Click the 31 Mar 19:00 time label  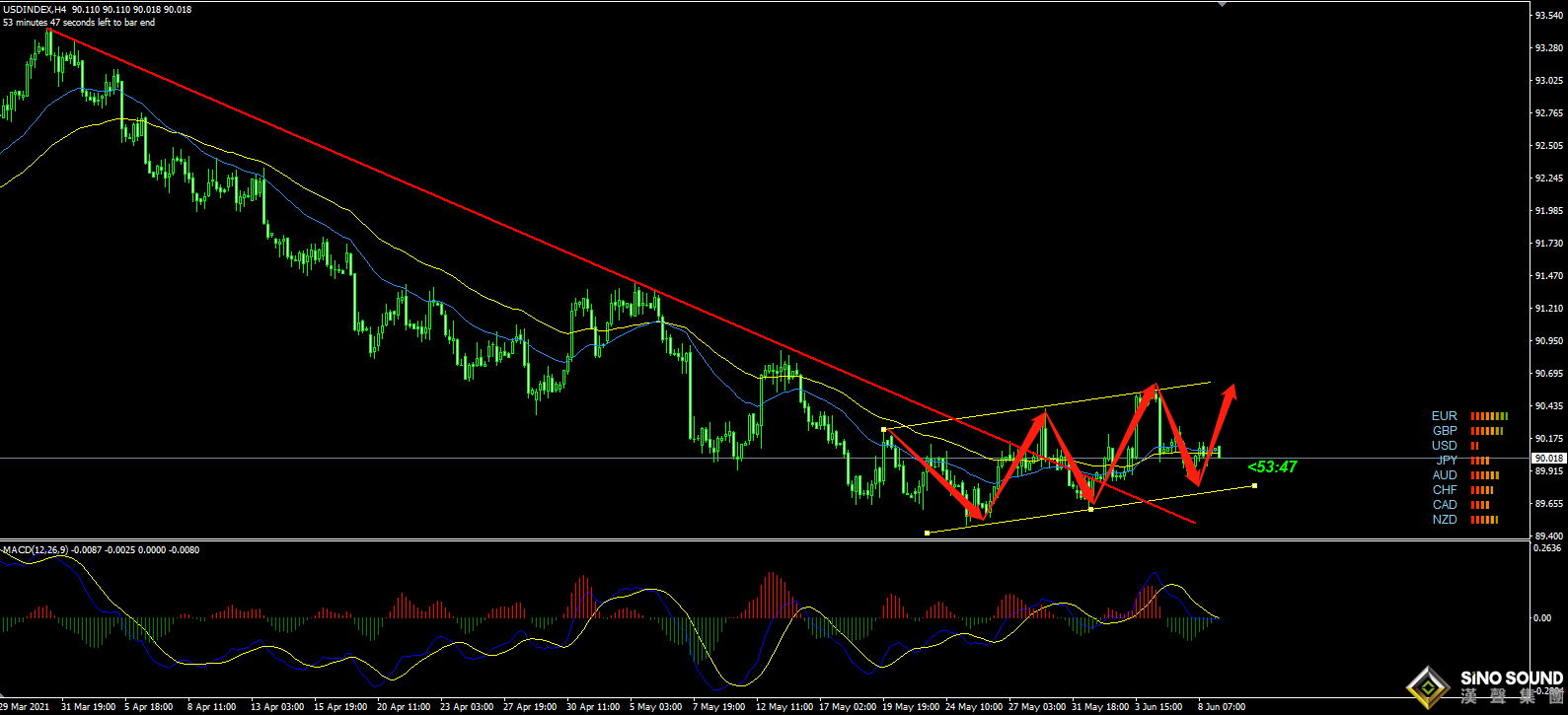(x=88, y=707)
